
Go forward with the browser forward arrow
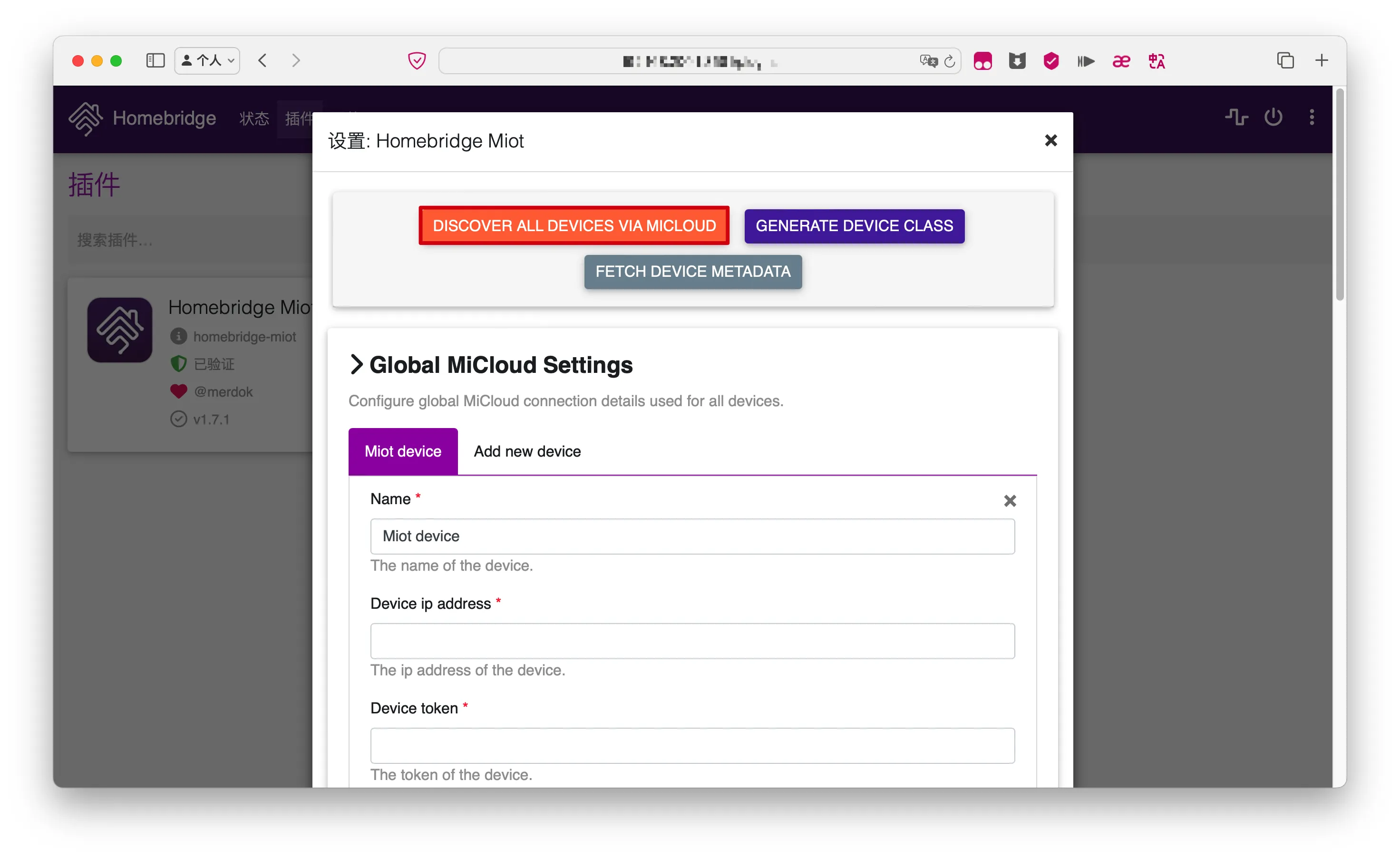tap(295, 61)
